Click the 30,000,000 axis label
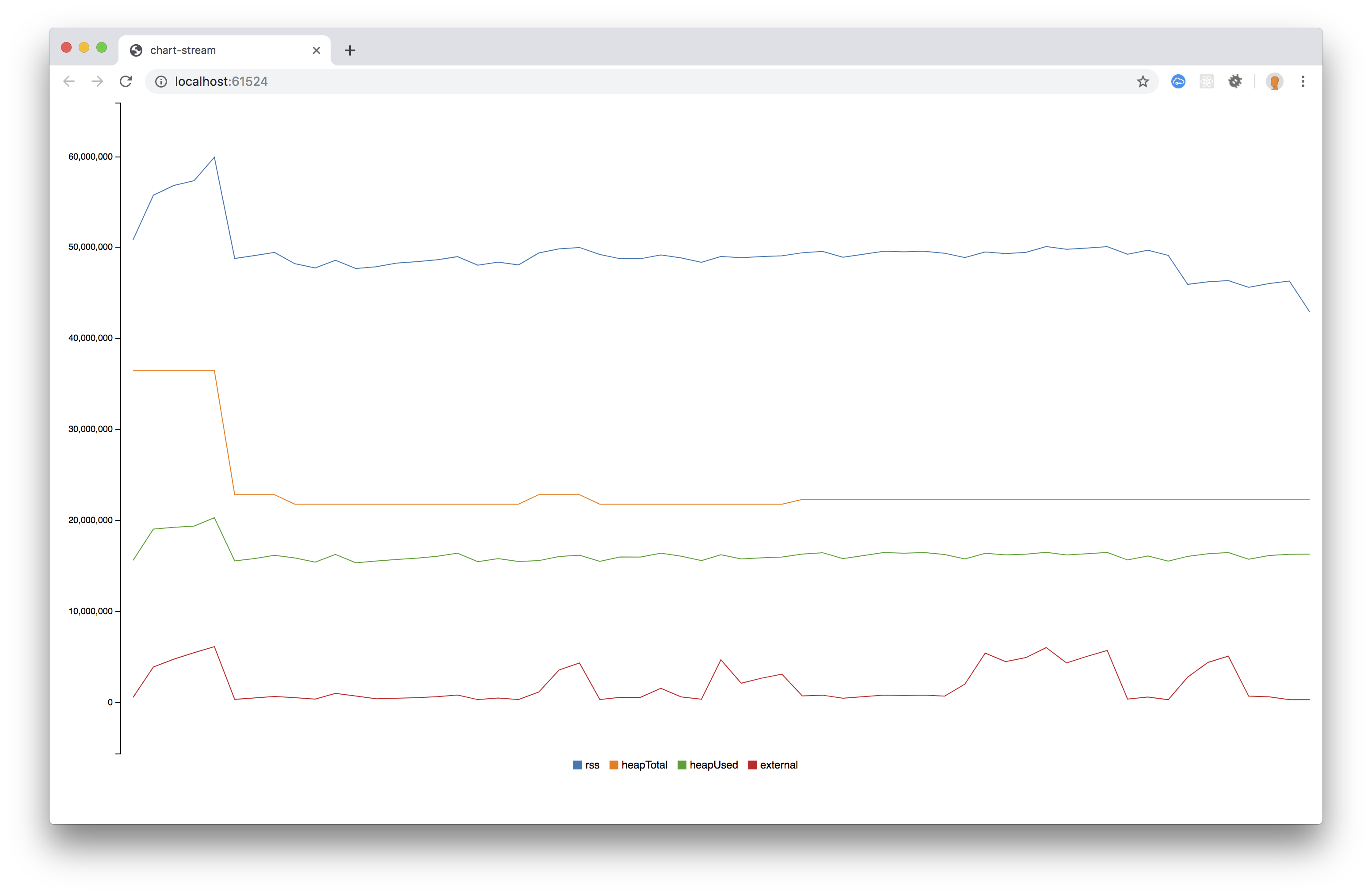1372x895 pixels. pyautogui.click(x=91, y=429)
